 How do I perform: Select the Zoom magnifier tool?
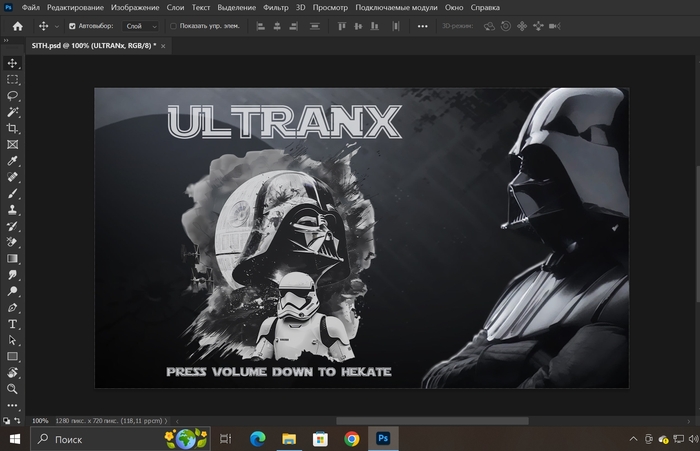click(13, 389)
